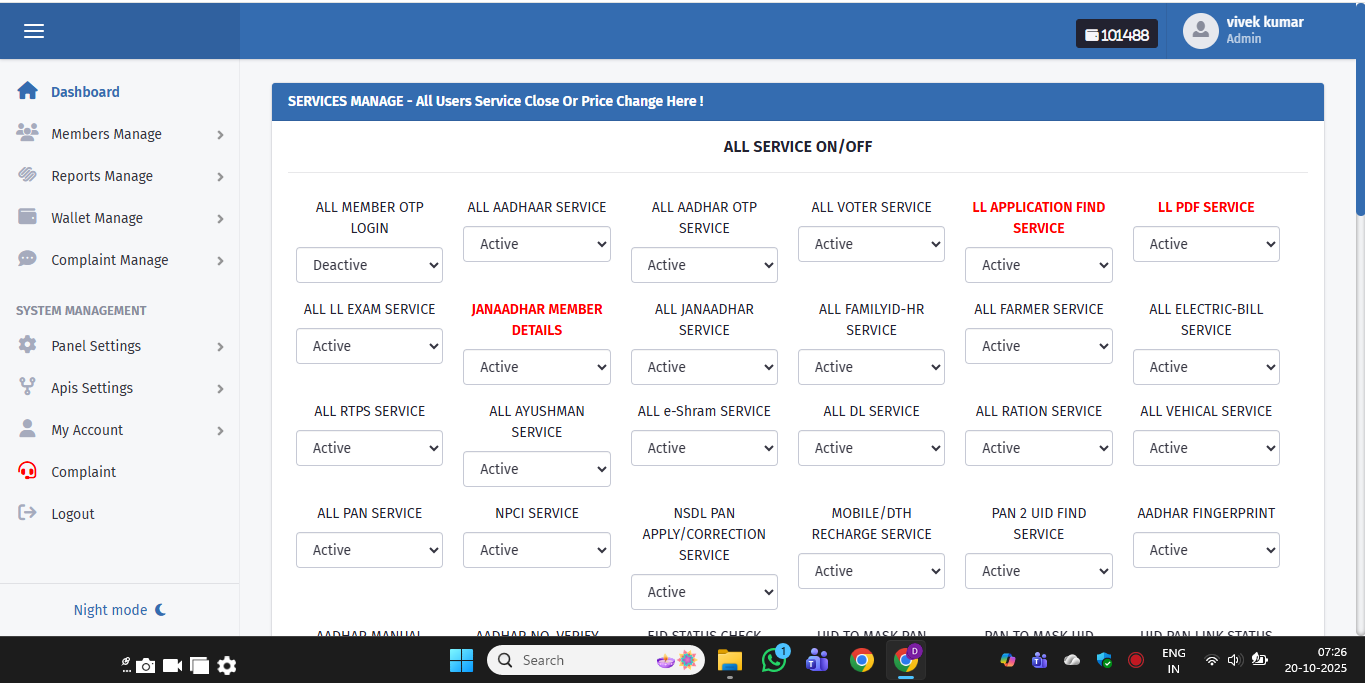Screen dimensions: 1365x683
Task: Click the Members Manage people icon
Action: coord(28,133)
